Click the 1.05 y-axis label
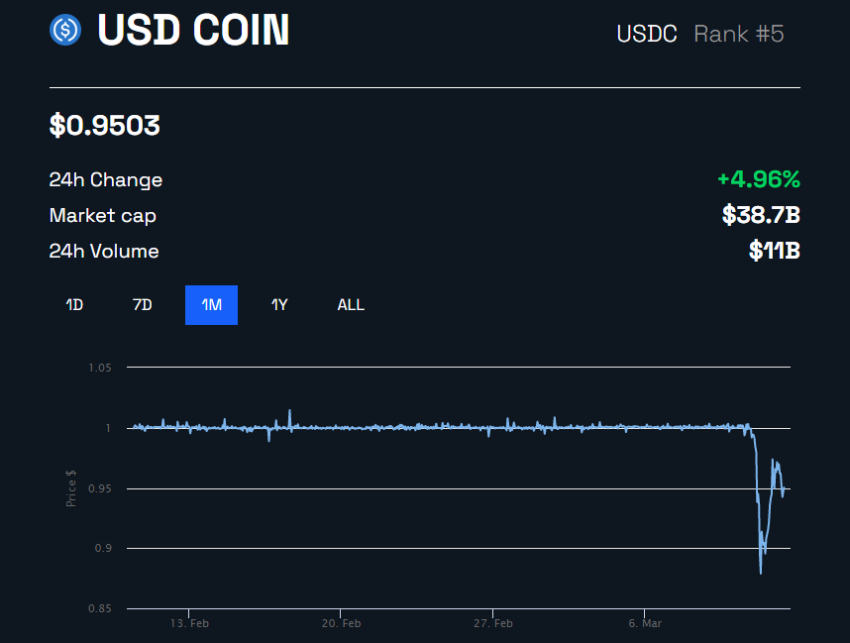The width and height of the screenshot is (850, 643). [x=100, y=368]
